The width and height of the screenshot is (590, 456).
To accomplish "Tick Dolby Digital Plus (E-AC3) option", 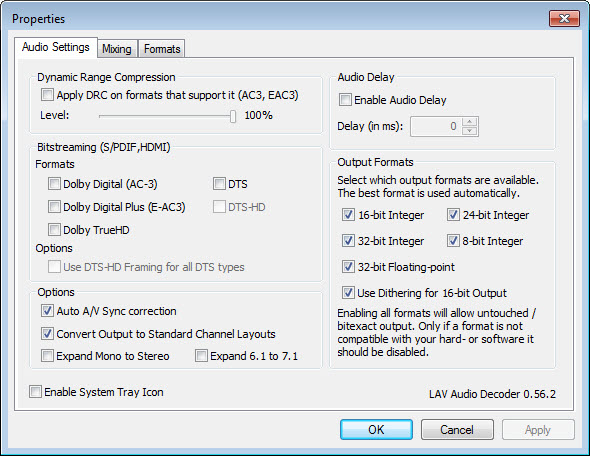I will coord(54,207).
